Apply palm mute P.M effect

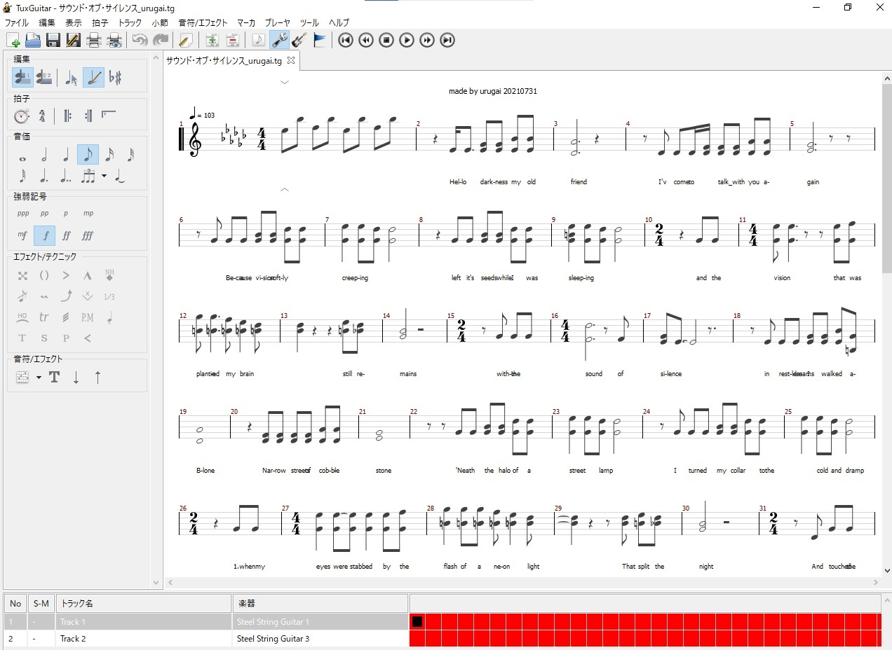click(x=87, y=317)
